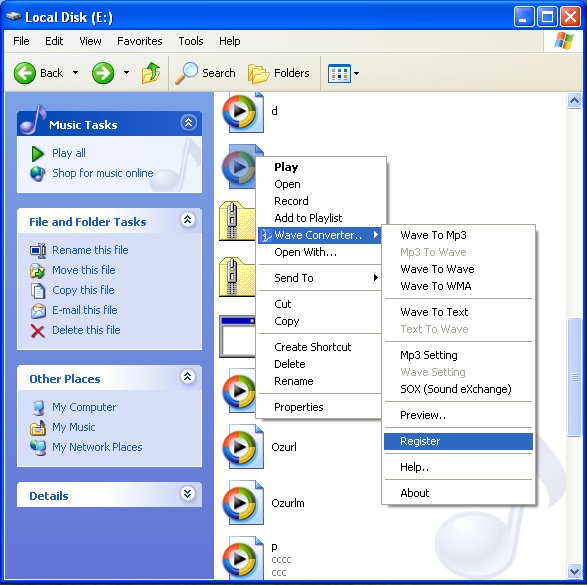Image resolution: width=587 pixels, height=585 pixels.
Task: Click the red X Delete this file icon
Action: click(37, 330)
